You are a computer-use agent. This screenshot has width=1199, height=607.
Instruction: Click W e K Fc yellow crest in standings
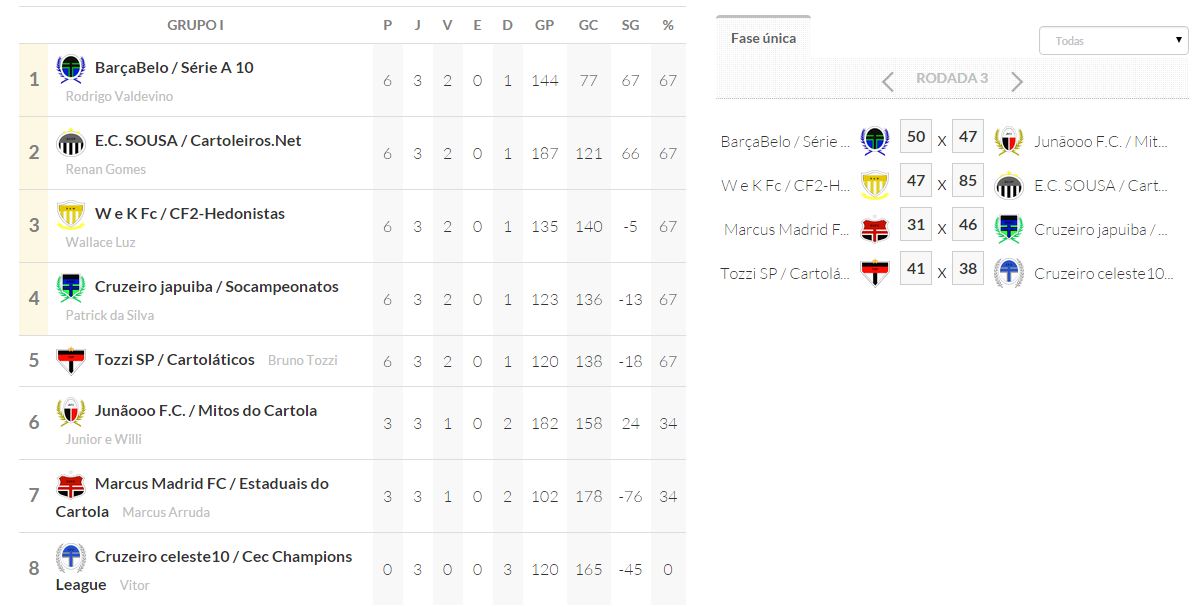coord(71,215)
